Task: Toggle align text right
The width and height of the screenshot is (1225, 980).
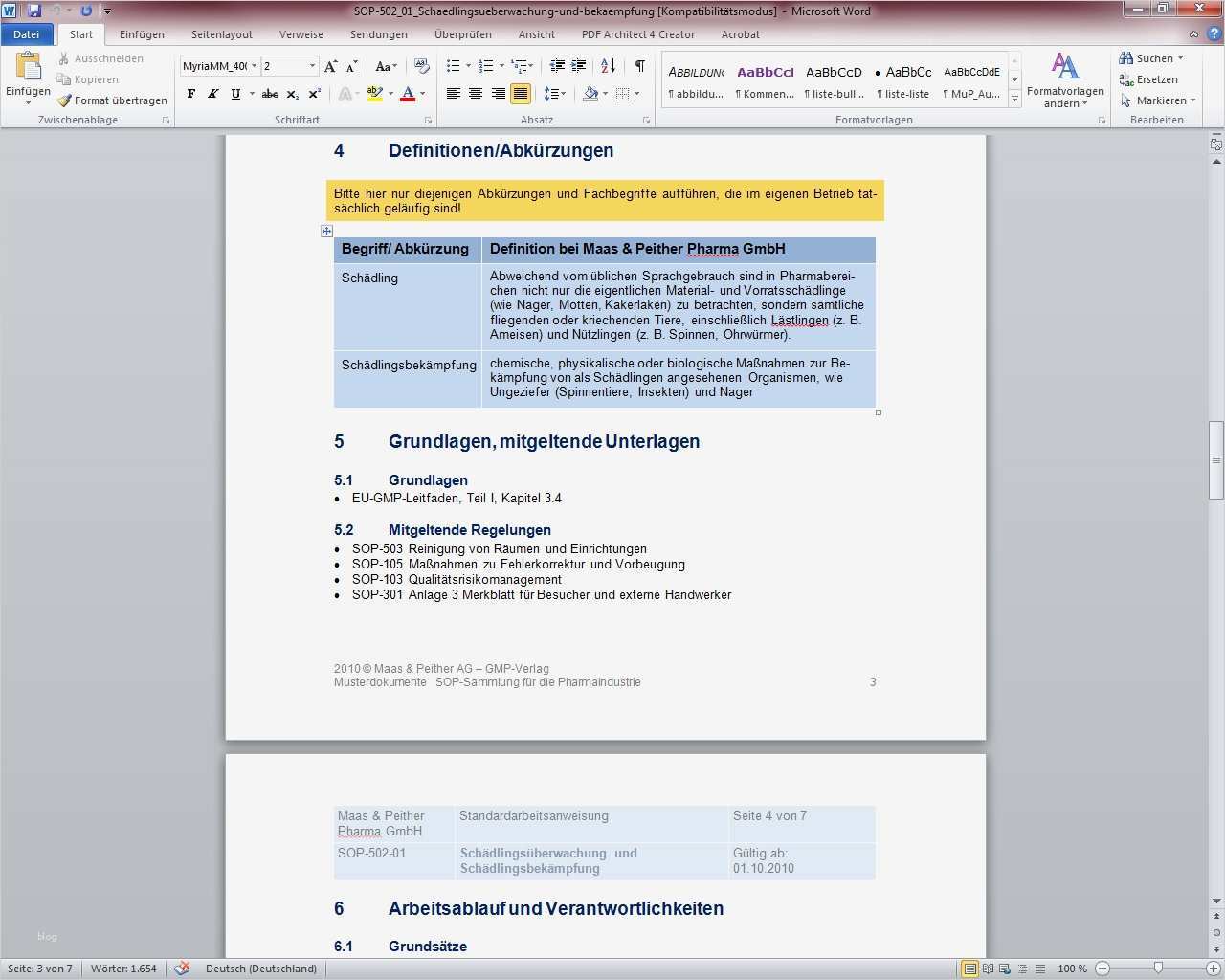Action: tap(498, 94)
